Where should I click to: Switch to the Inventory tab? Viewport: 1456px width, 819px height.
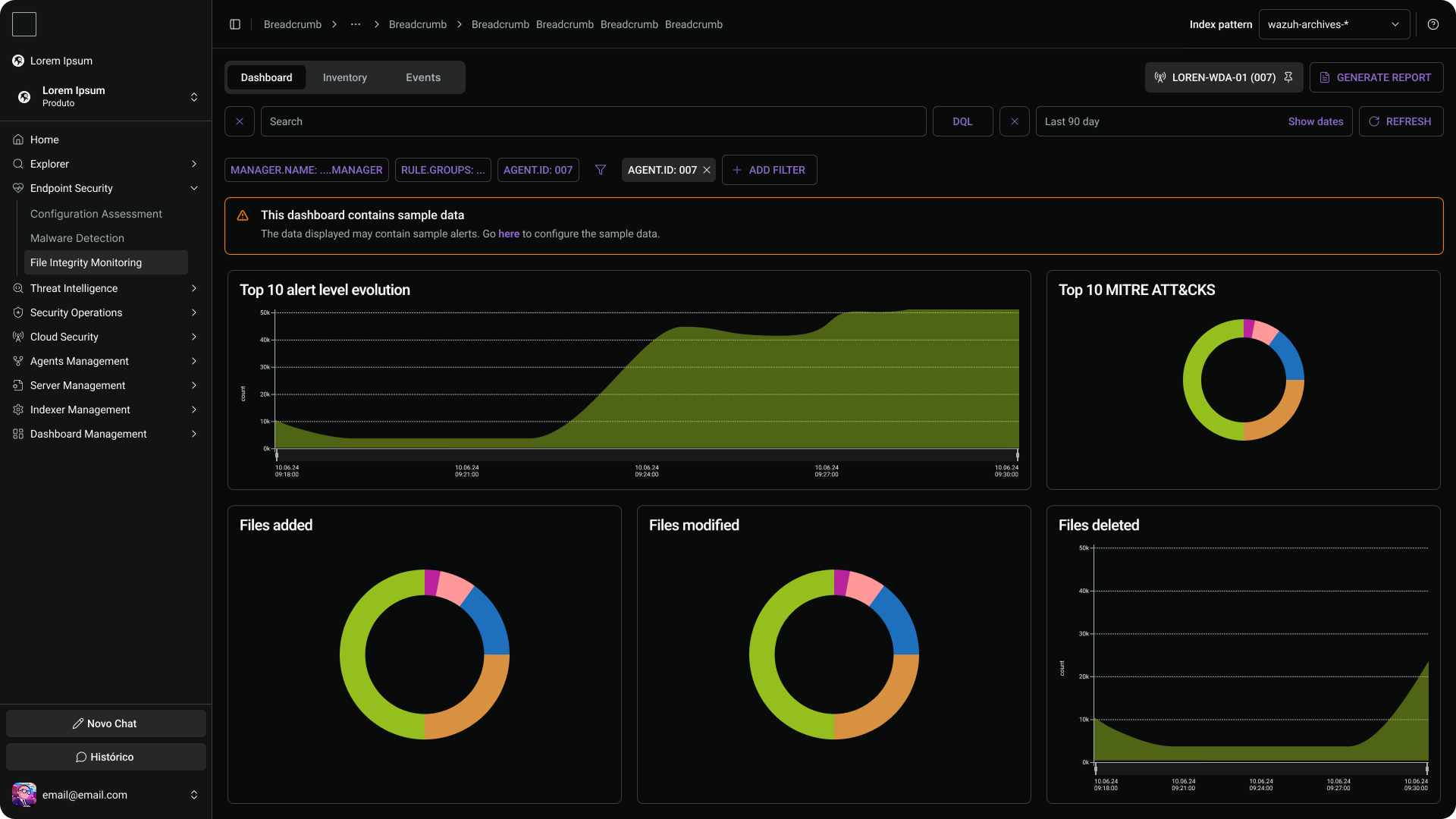pyautogui.click(x=345, y=77)
